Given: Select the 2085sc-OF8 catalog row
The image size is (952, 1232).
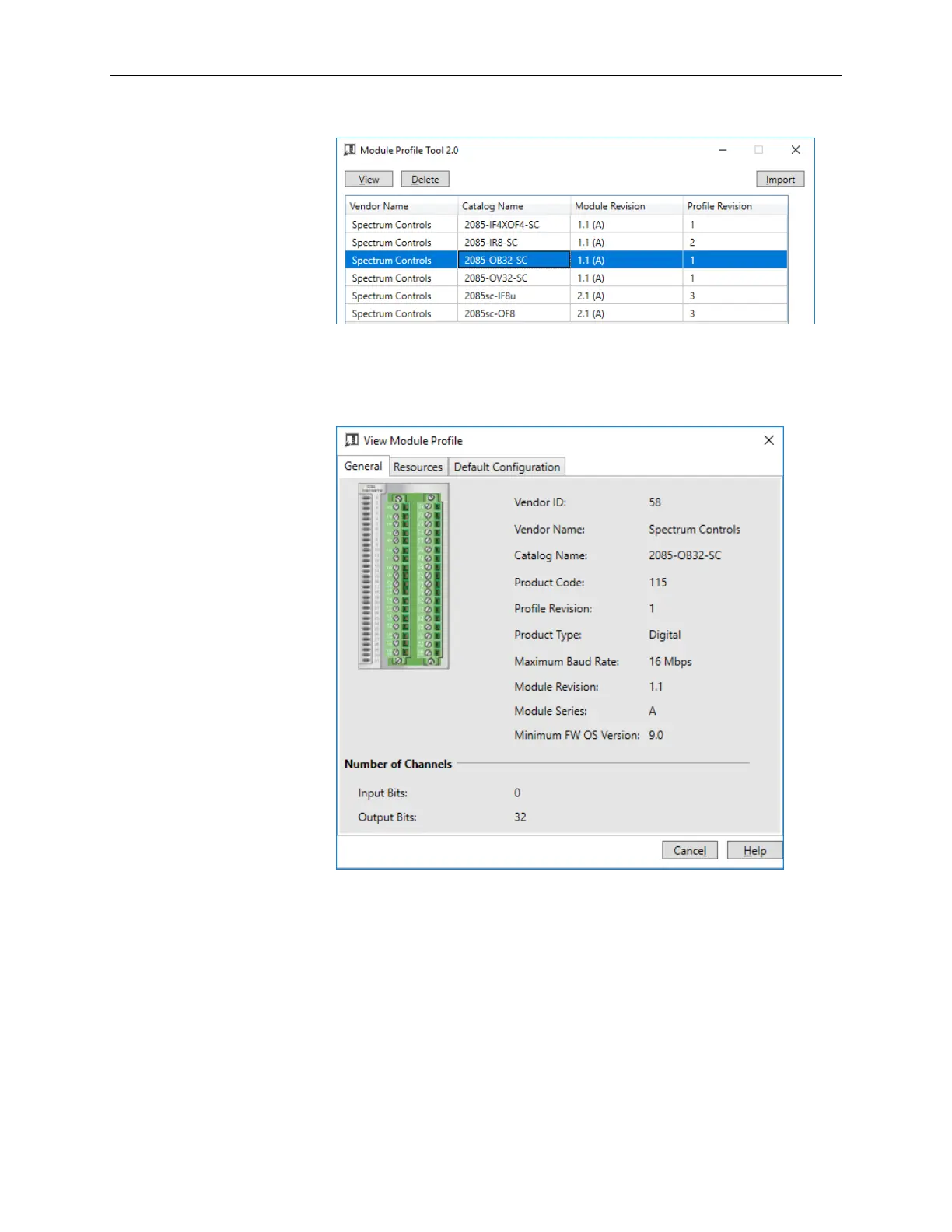Looking at the screenshot, I should pos(566,314).
